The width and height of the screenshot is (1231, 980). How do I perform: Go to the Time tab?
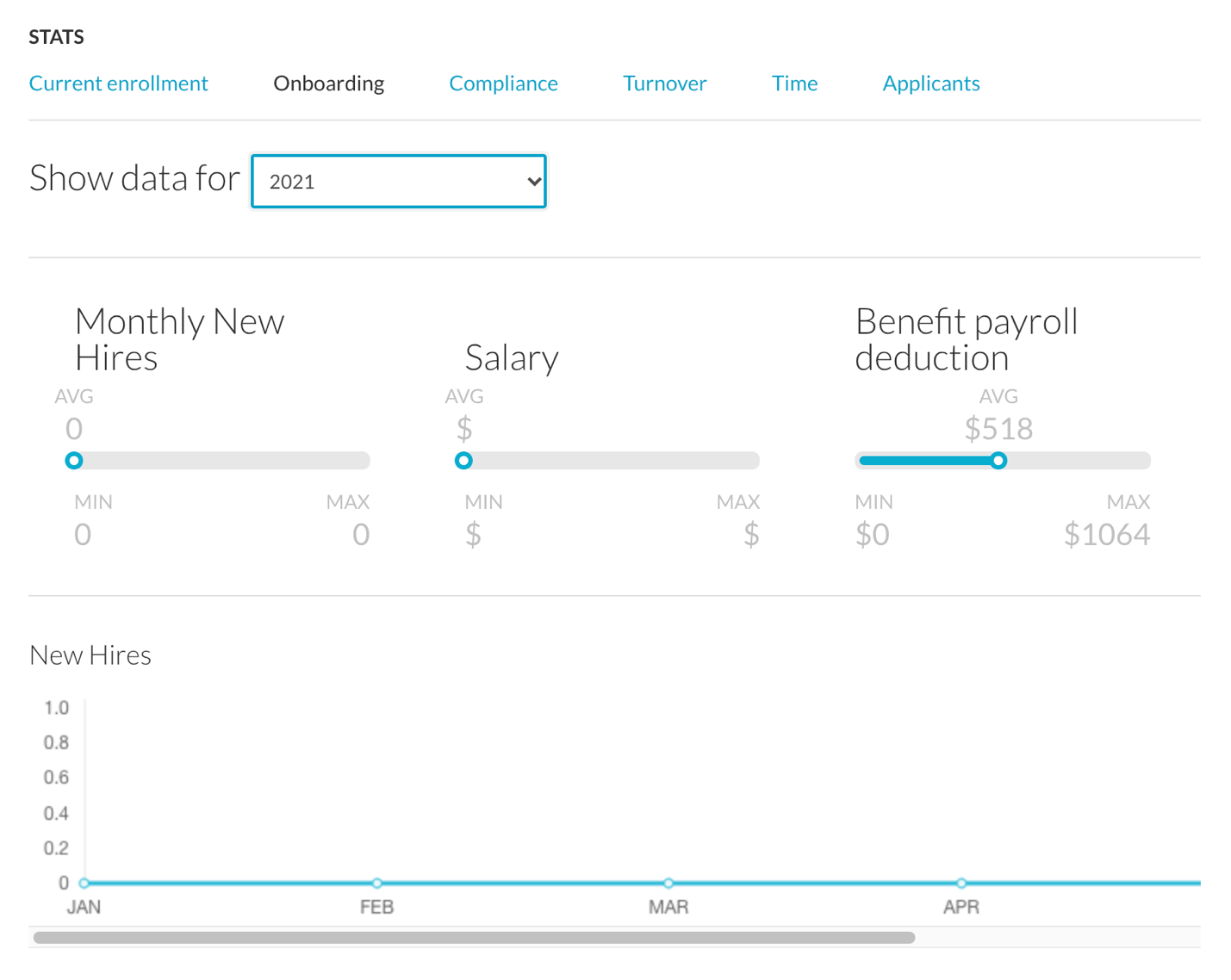794,84
